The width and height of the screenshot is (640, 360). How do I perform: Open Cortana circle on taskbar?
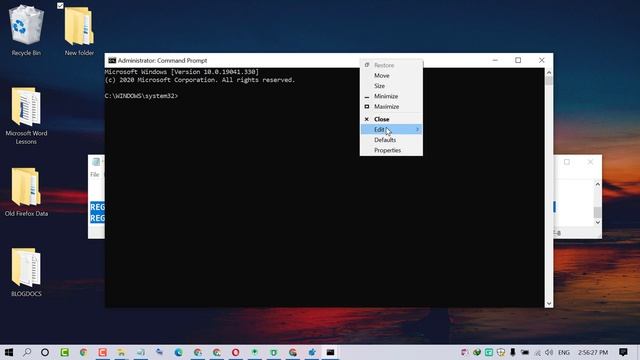pos(45,352)
